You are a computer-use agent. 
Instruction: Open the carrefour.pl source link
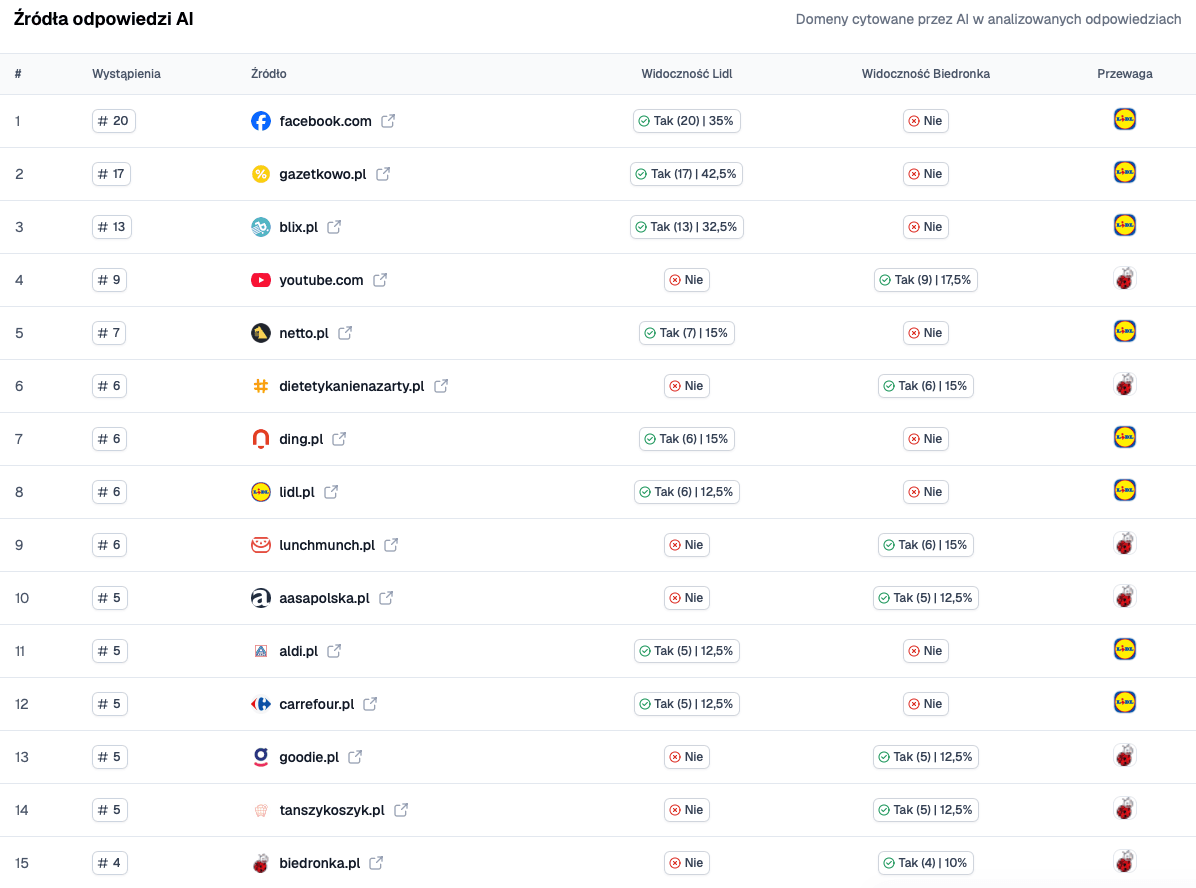point(317,704)
